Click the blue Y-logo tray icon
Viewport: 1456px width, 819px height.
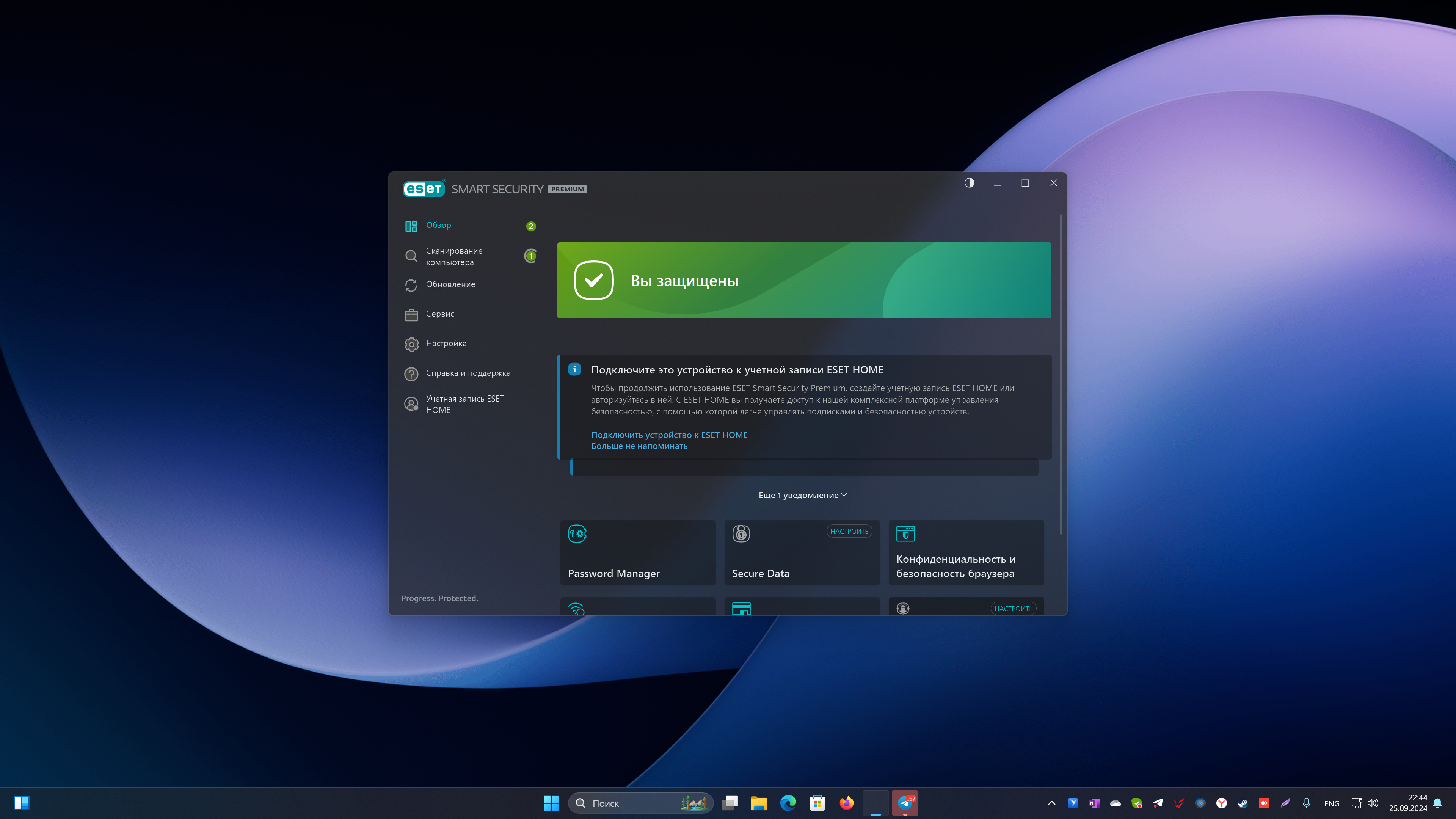[x=1073, y=803]
